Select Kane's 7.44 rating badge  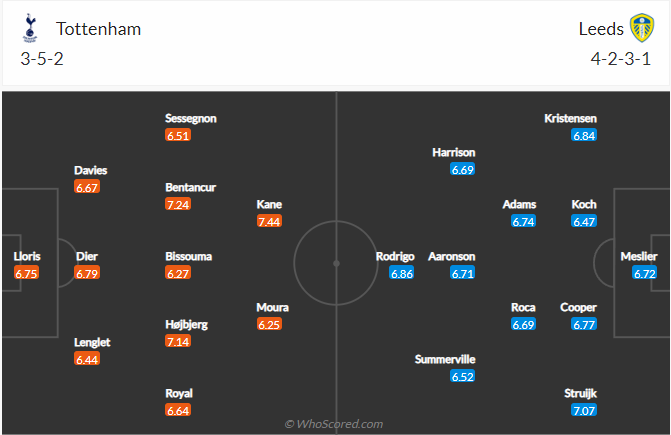pos(269,221)
